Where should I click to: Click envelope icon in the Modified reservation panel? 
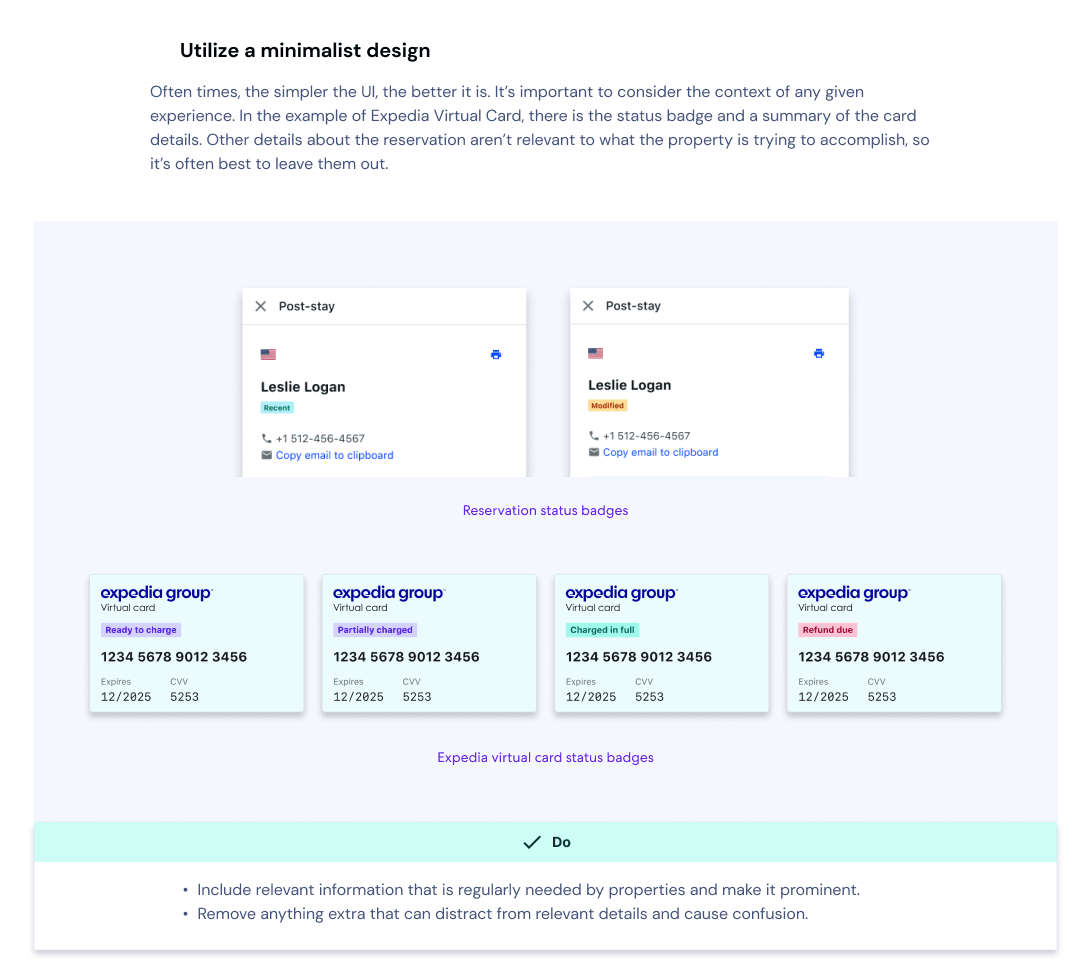point(594,452)
